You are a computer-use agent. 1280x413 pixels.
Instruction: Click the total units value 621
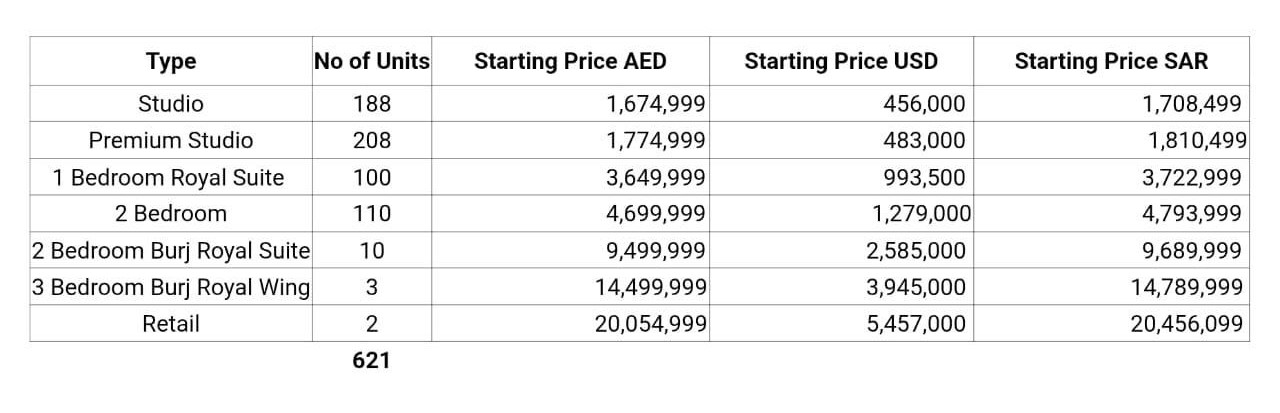coord(371,361)
